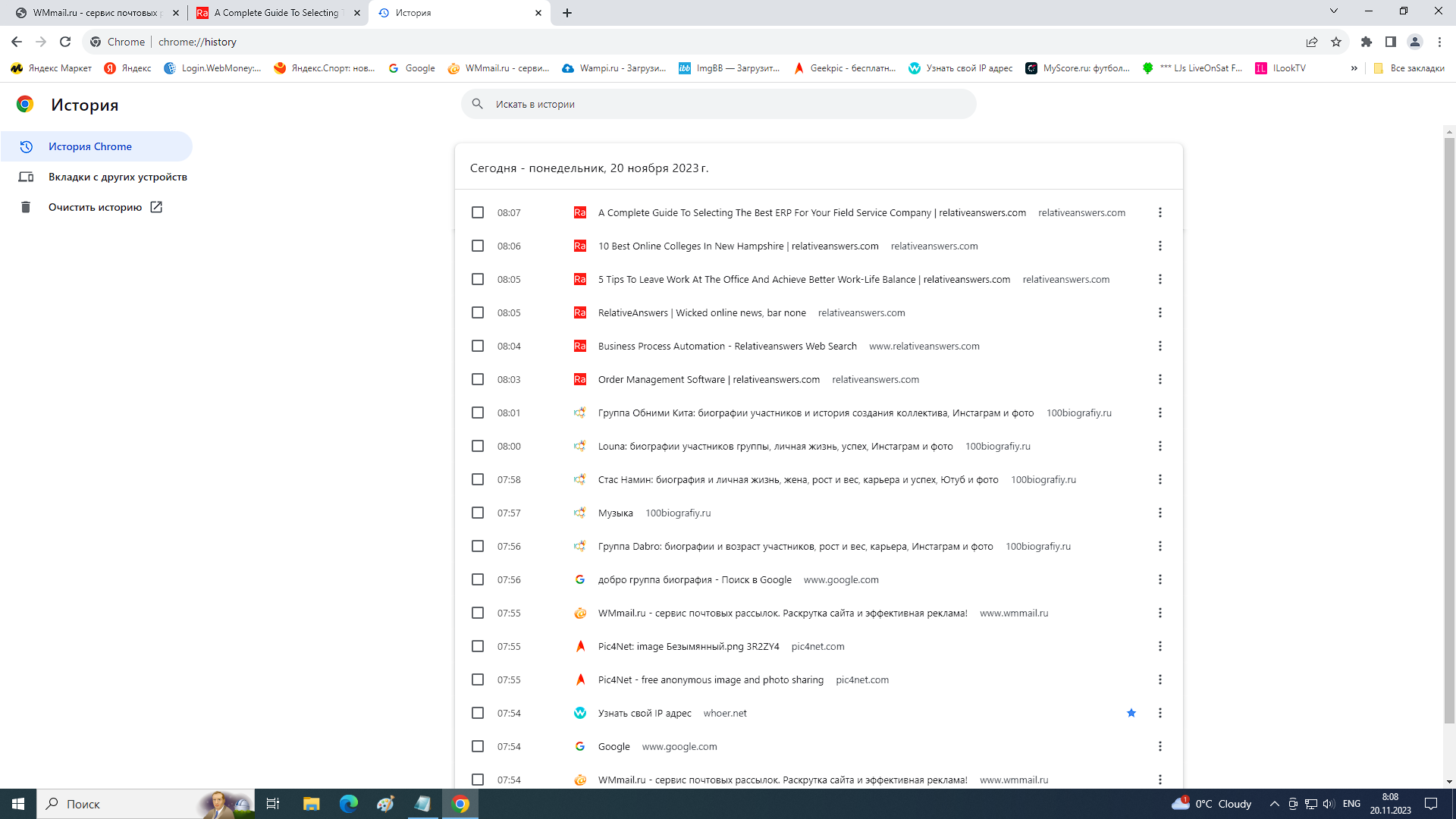This screenshot has width=1456, height=819.
Task: Tick the Музыка history entry checkbox
Action: pos(478,513)
